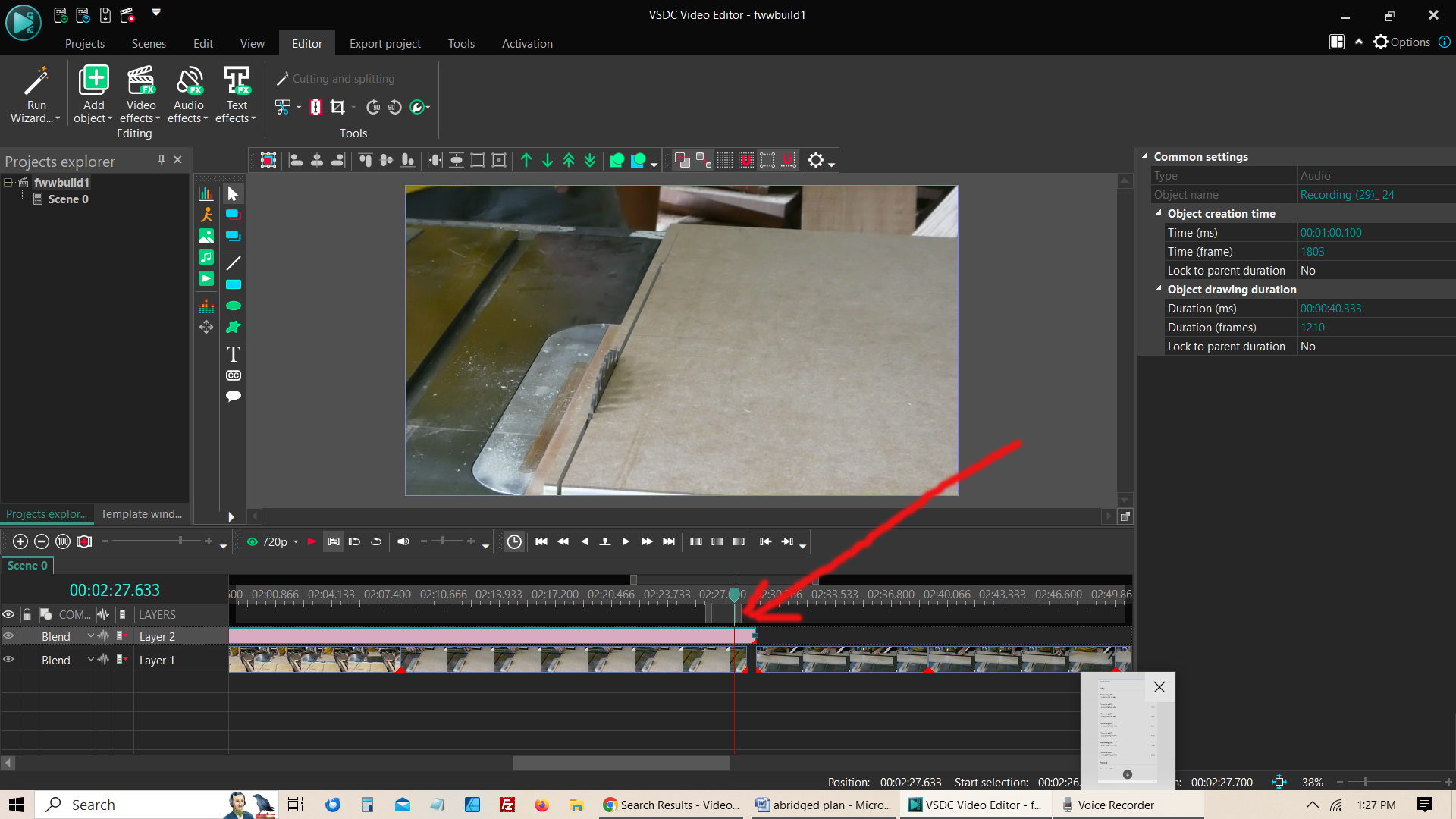This screenshot has height=819, width=1456.
Task: Select the ellipse shape tool
Action: point(233,306)
